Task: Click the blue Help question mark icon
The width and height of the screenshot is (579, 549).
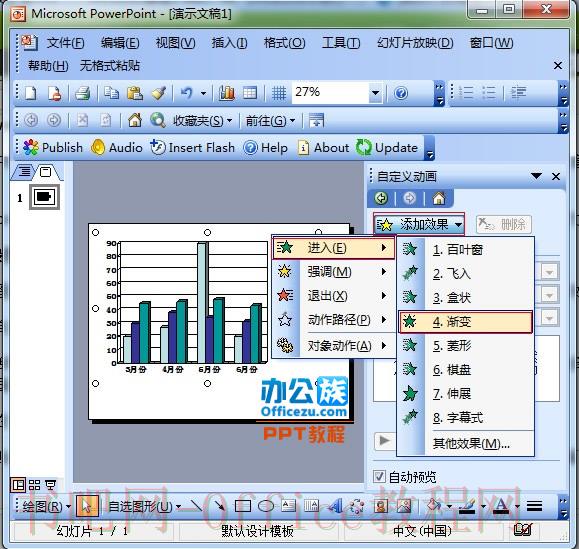Action: pos(401,93)
